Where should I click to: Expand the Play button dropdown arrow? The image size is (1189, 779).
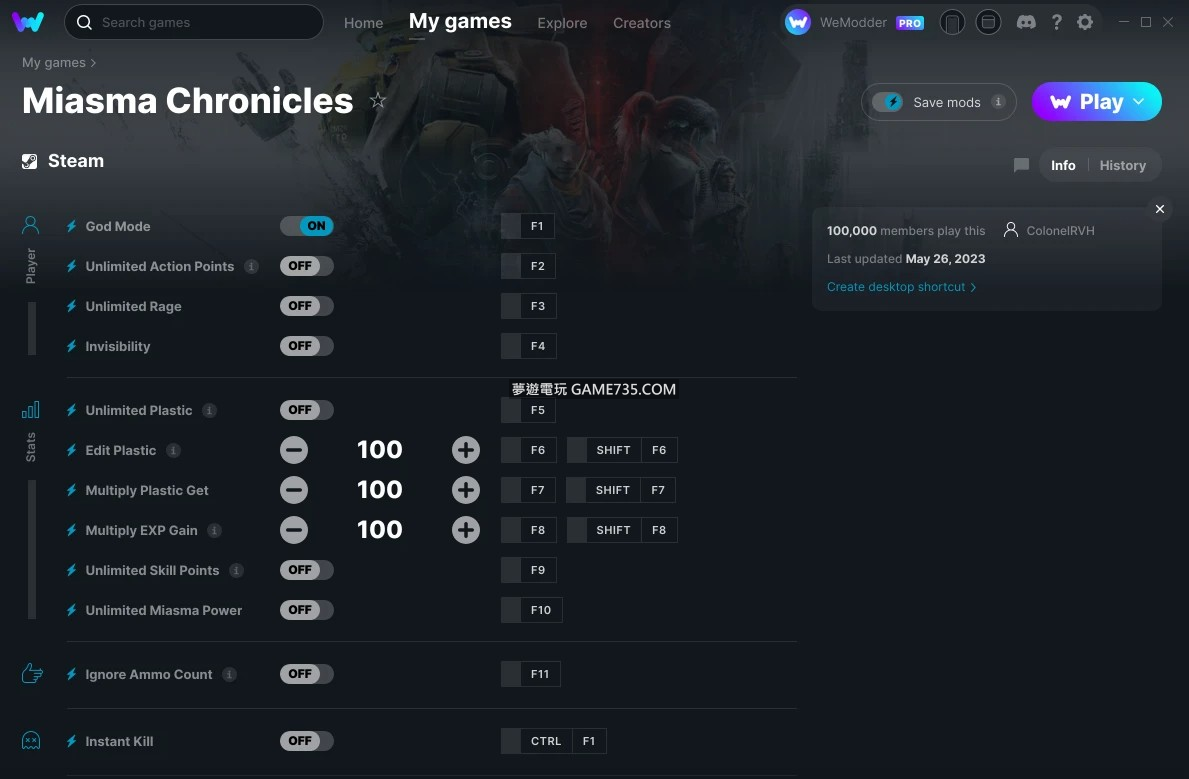1139,102
